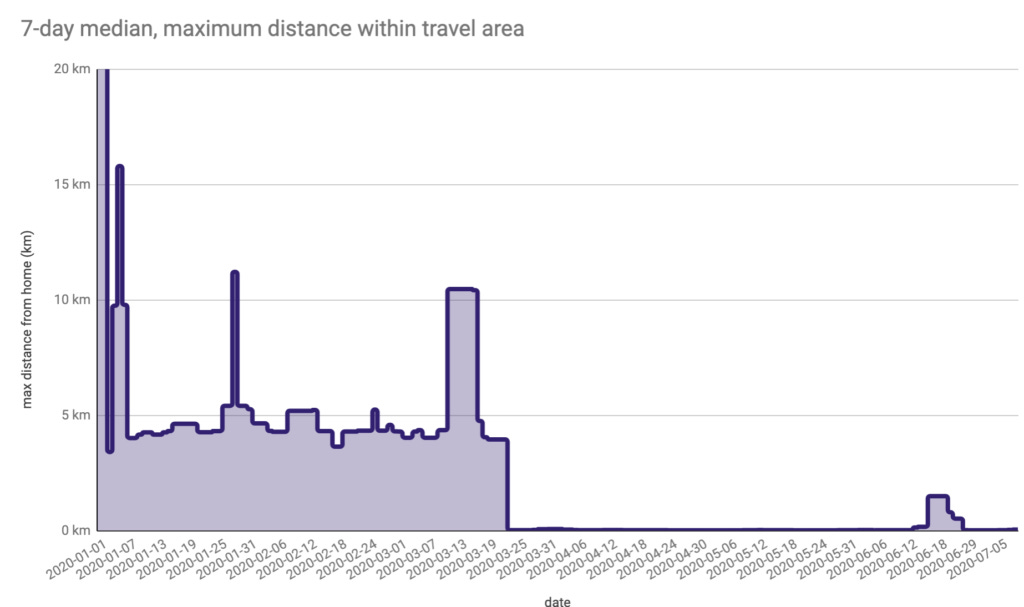Click the 0 km axis label

pos(75,530)
